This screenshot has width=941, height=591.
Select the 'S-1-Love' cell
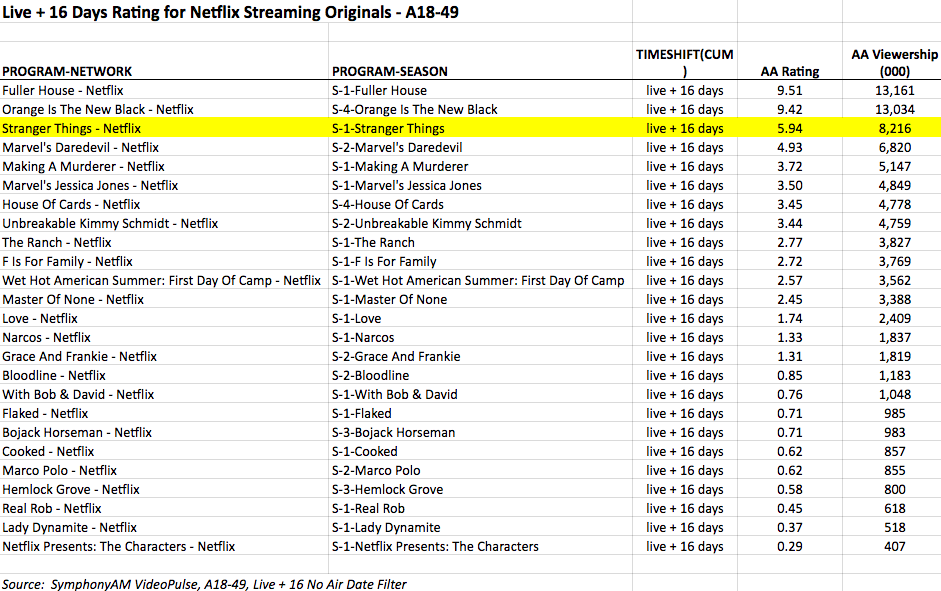click(x=356, y=319)
